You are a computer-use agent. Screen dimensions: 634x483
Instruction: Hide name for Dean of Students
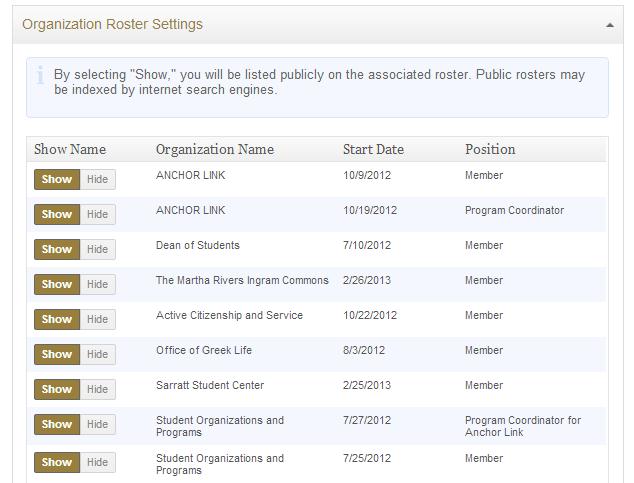pyautogui.click(x=97, y=249)
